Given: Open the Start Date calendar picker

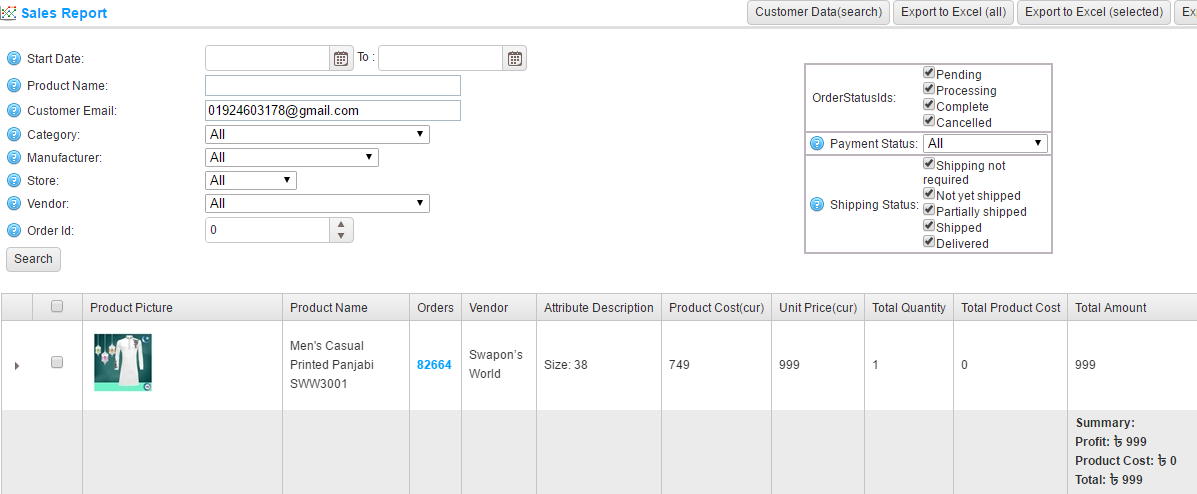Looking at the screenshot, I should click(x=341, y=58).
